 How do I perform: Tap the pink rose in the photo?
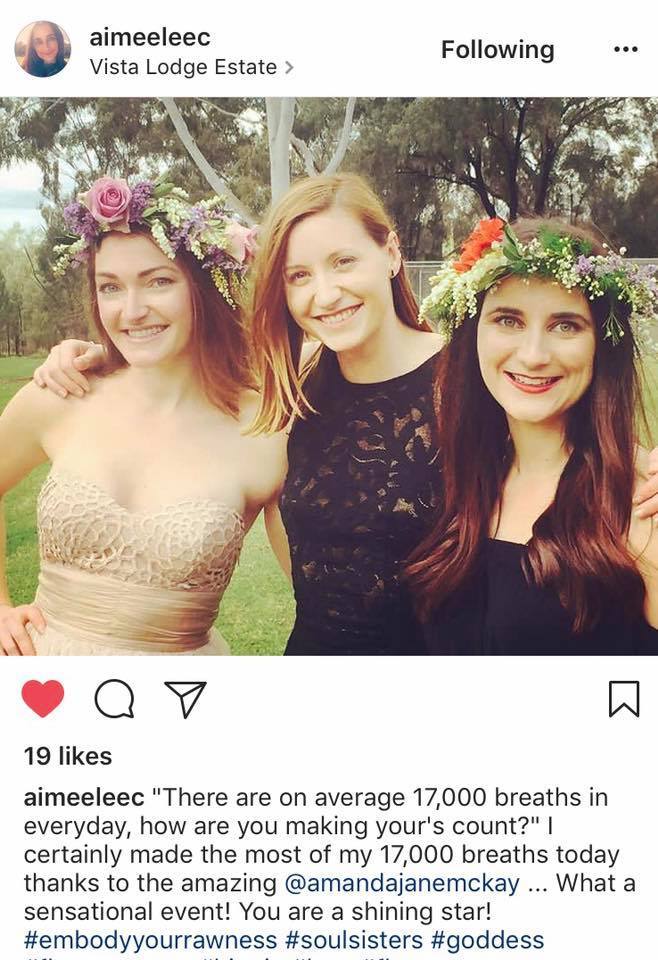point(109,200)
